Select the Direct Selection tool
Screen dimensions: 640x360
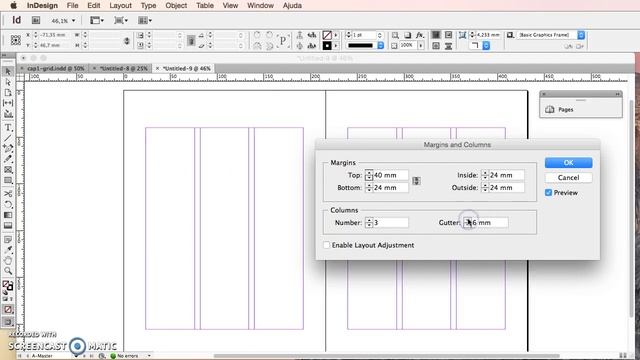pyautogui.click(x=8, y=82)
